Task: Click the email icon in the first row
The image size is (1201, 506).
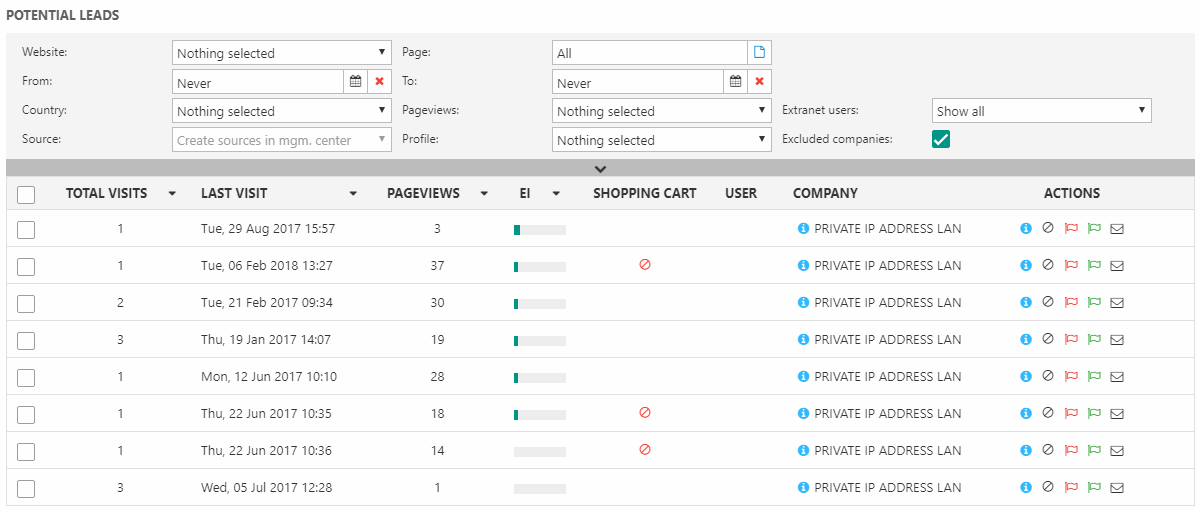Action: click(x=1117, y=229)
